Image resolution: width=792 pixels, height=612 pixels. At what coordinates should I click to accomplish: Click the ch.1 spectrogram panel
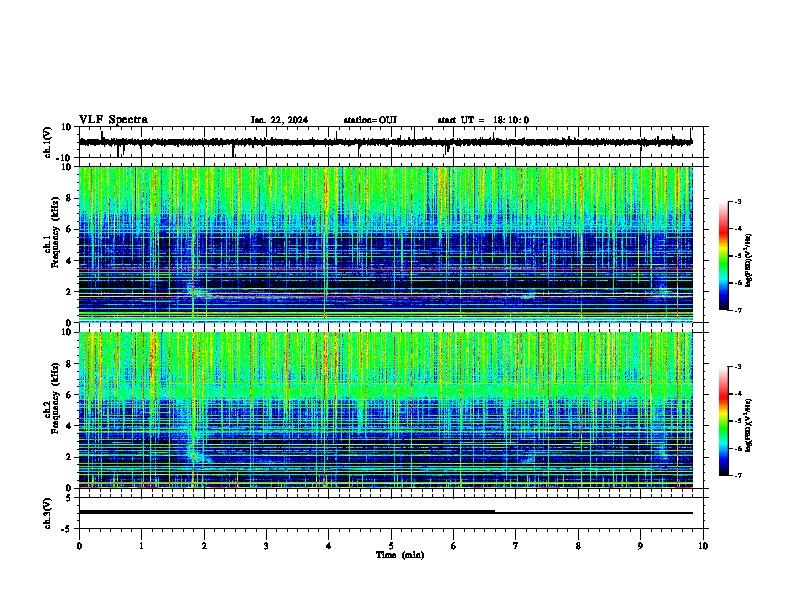(385, 244)
